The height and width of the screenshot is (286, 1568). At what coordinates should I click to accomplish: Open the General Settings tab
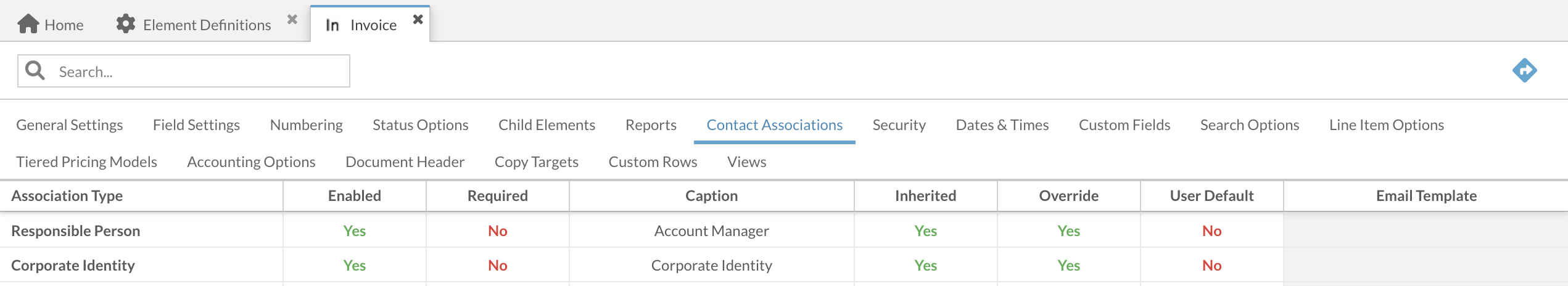[x=70, y=125]
